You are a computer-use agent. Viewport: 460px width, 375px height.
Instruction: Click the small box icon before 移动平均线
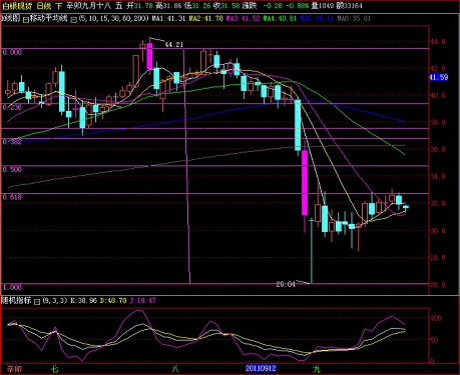pyautogui.click(x=26, y=20)
